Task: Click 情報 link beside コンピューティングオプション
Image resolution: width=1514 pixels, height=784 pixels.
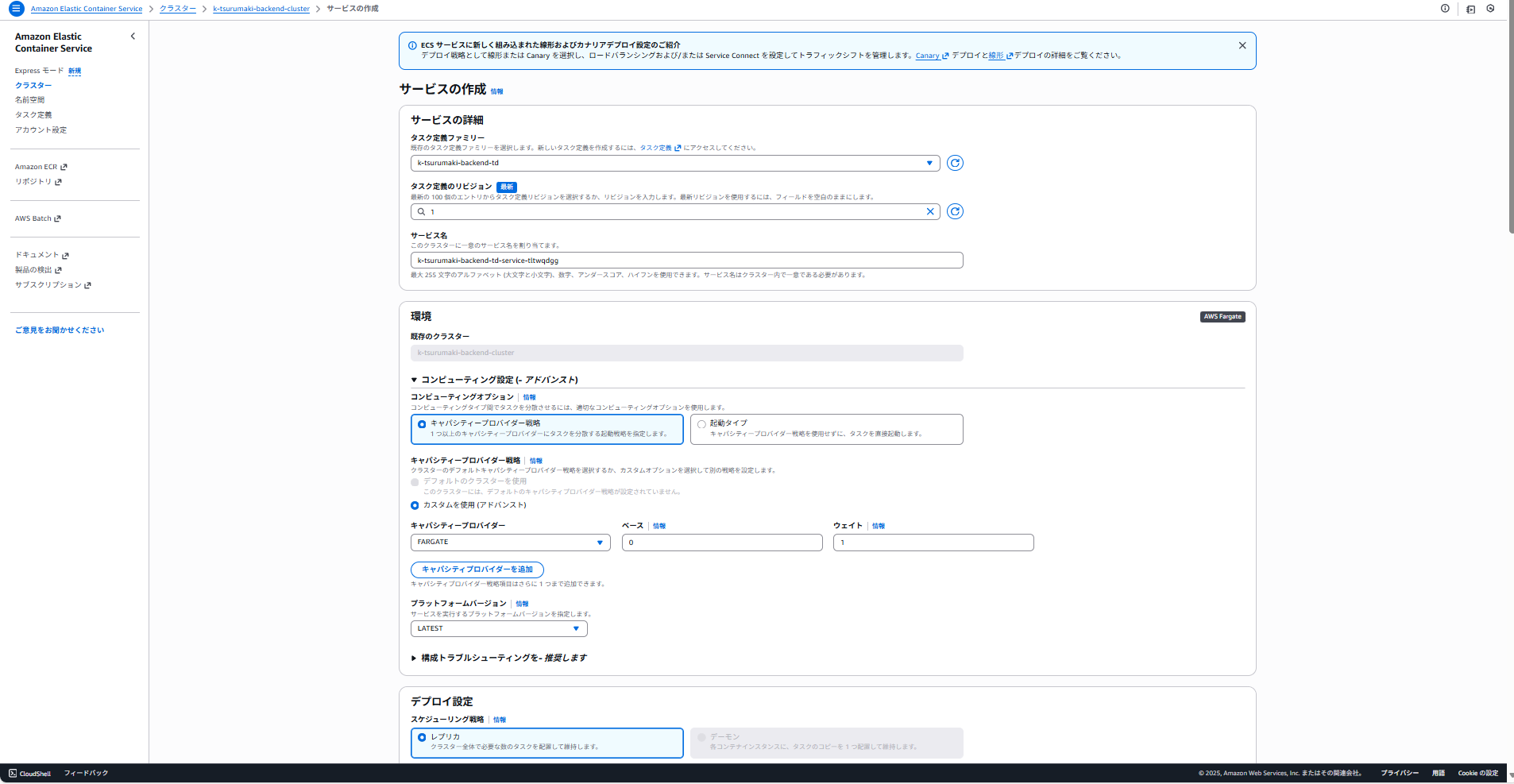Action: 529,397
